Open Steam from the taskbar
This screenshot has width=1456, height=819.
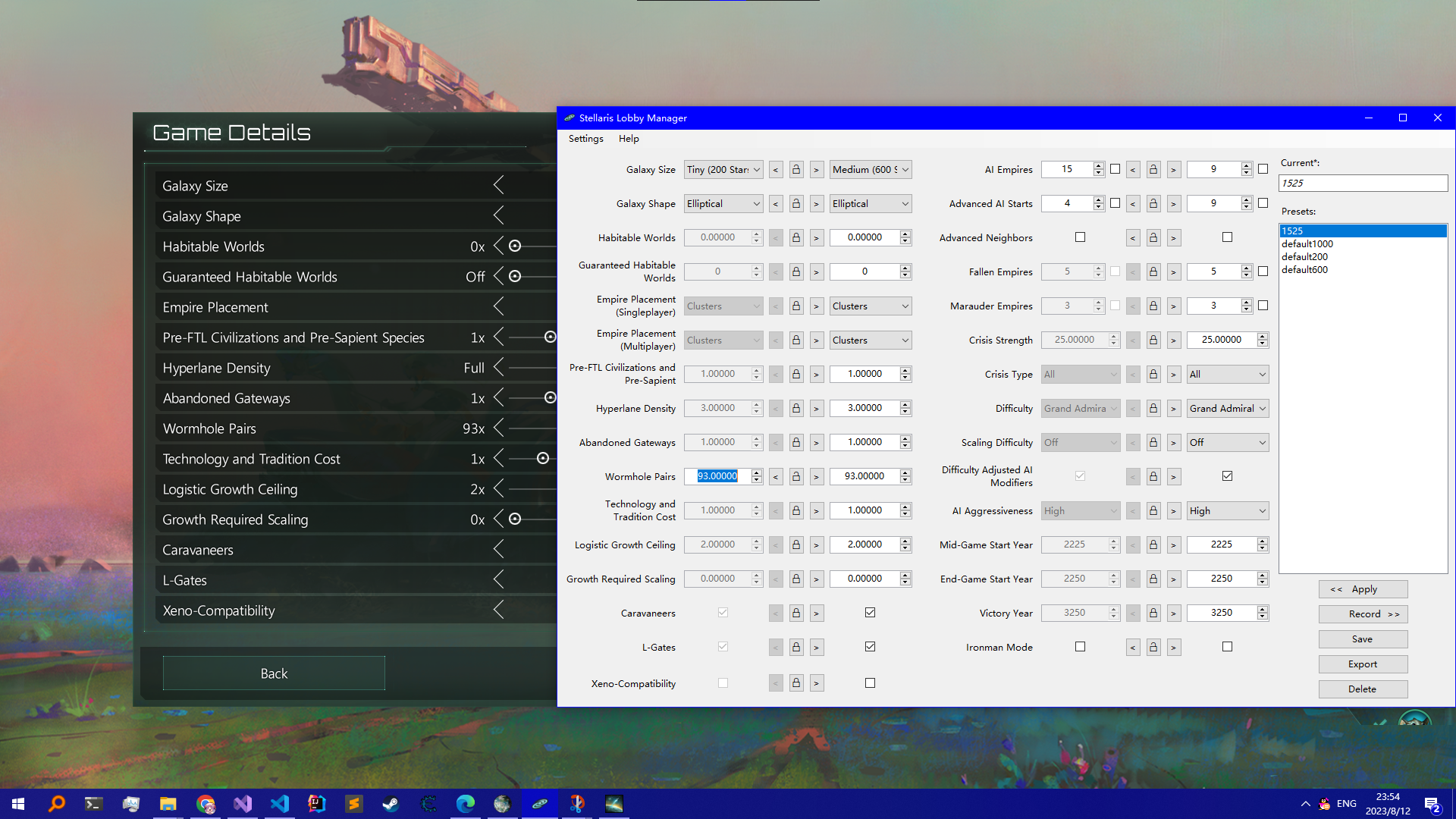click(x=391, y=803)
